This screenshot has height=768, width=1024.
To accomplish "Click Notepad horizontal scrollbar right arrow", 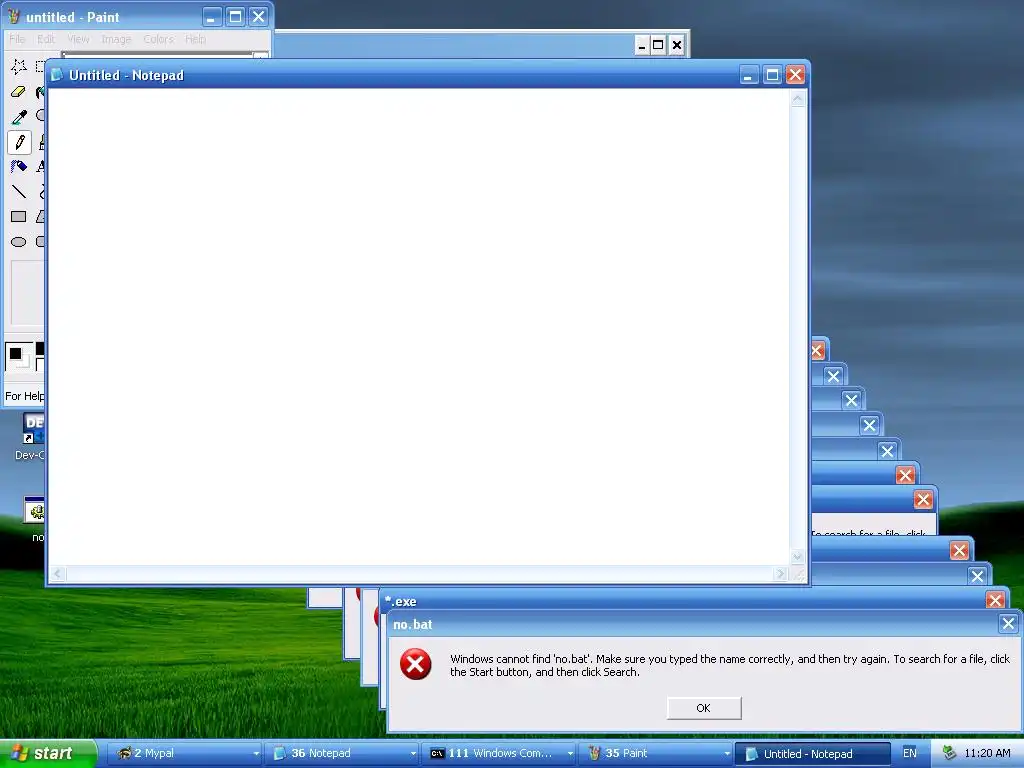I will point(780,574).
